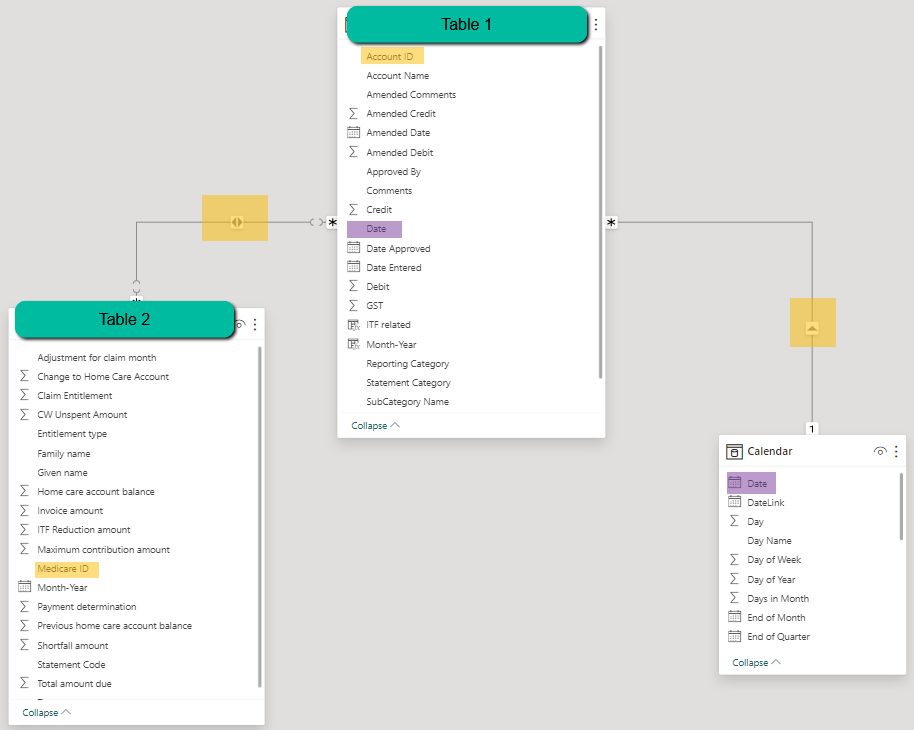The image size is (914, 730).
Task: Select Days in Month field
Action: pos(778,599)
